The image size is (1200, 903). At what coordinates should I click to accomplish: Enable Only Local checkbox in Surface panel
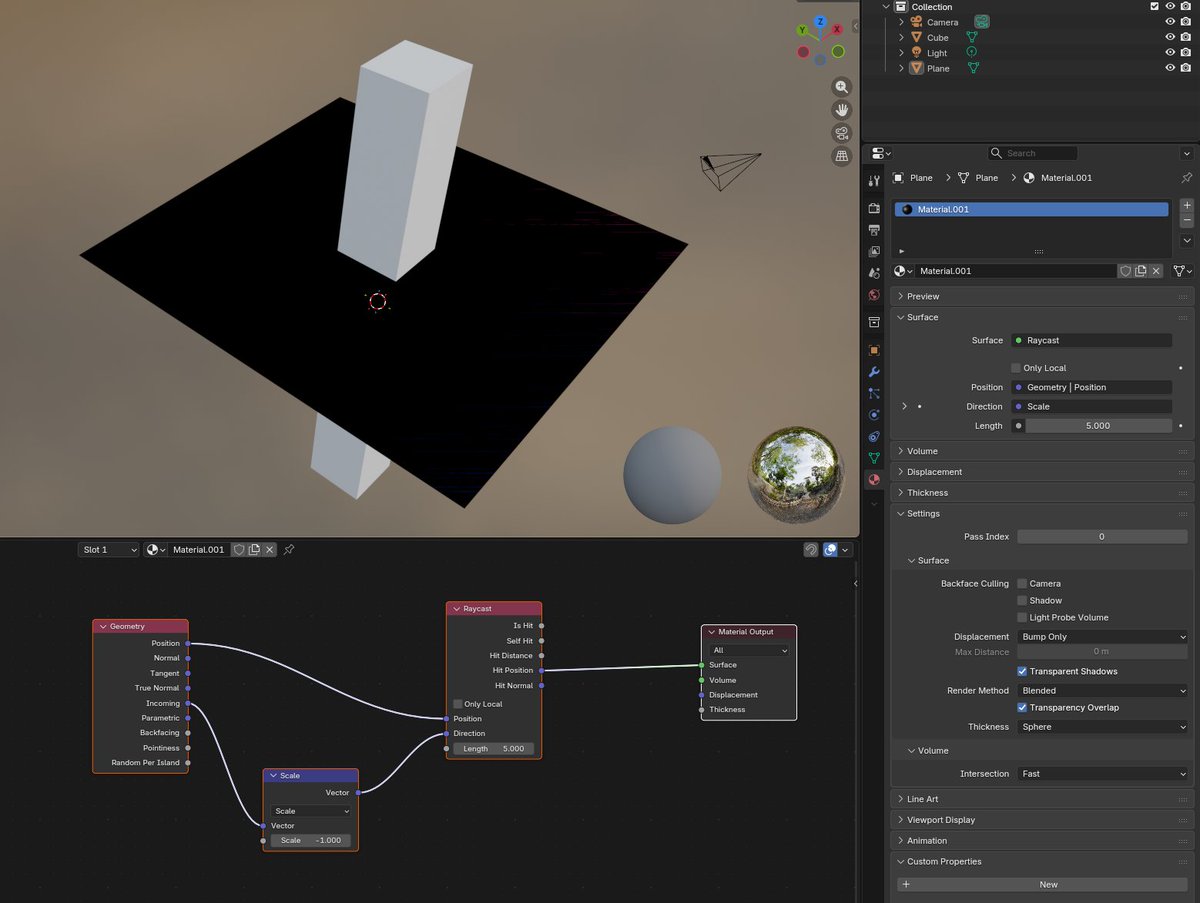(x=1016, y=368)
